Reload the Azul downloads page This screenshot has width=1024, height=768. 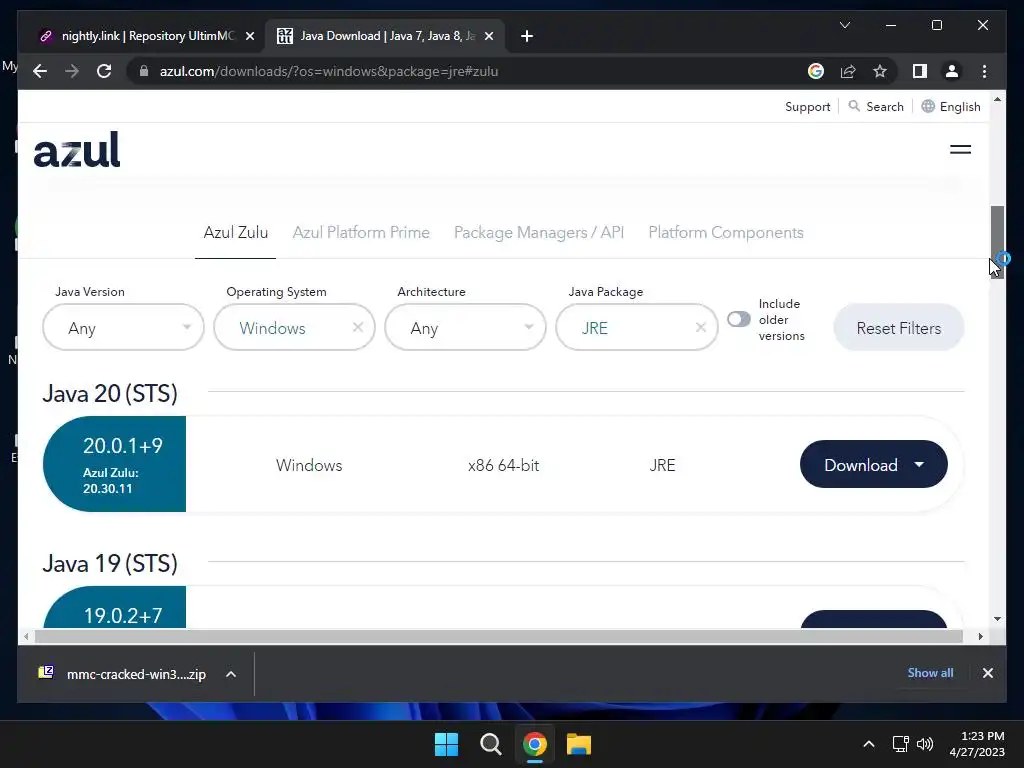click(x=104, y=71)
